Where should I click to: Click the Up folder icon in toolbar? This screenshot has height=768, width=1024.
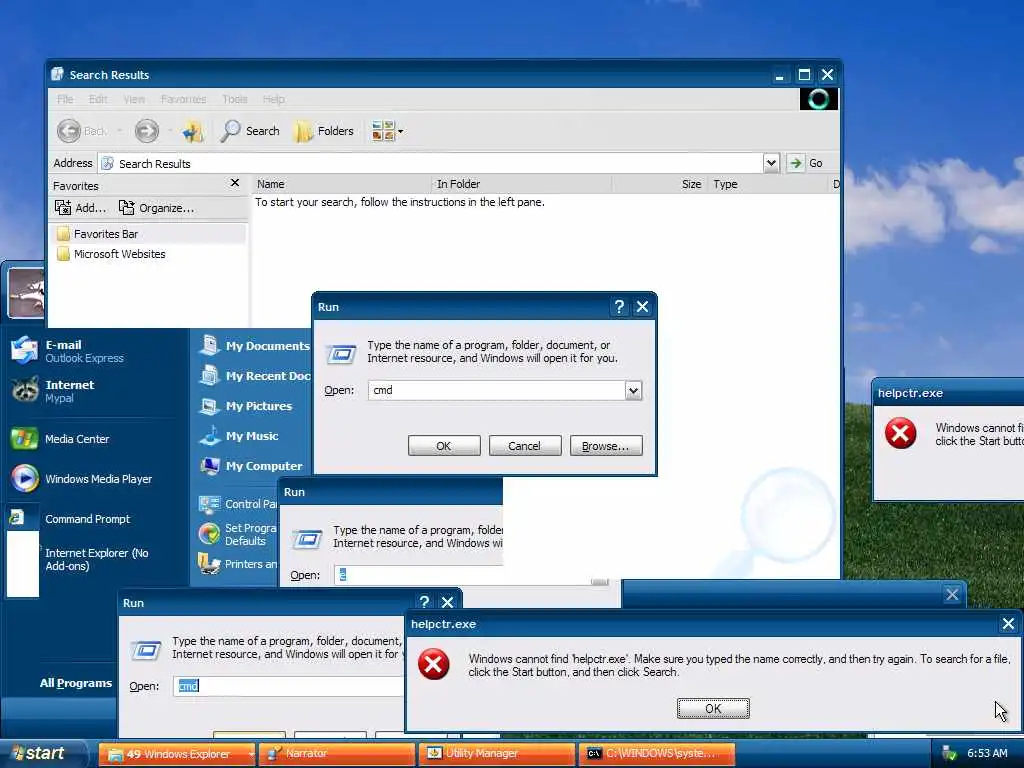tap(193, 131)
